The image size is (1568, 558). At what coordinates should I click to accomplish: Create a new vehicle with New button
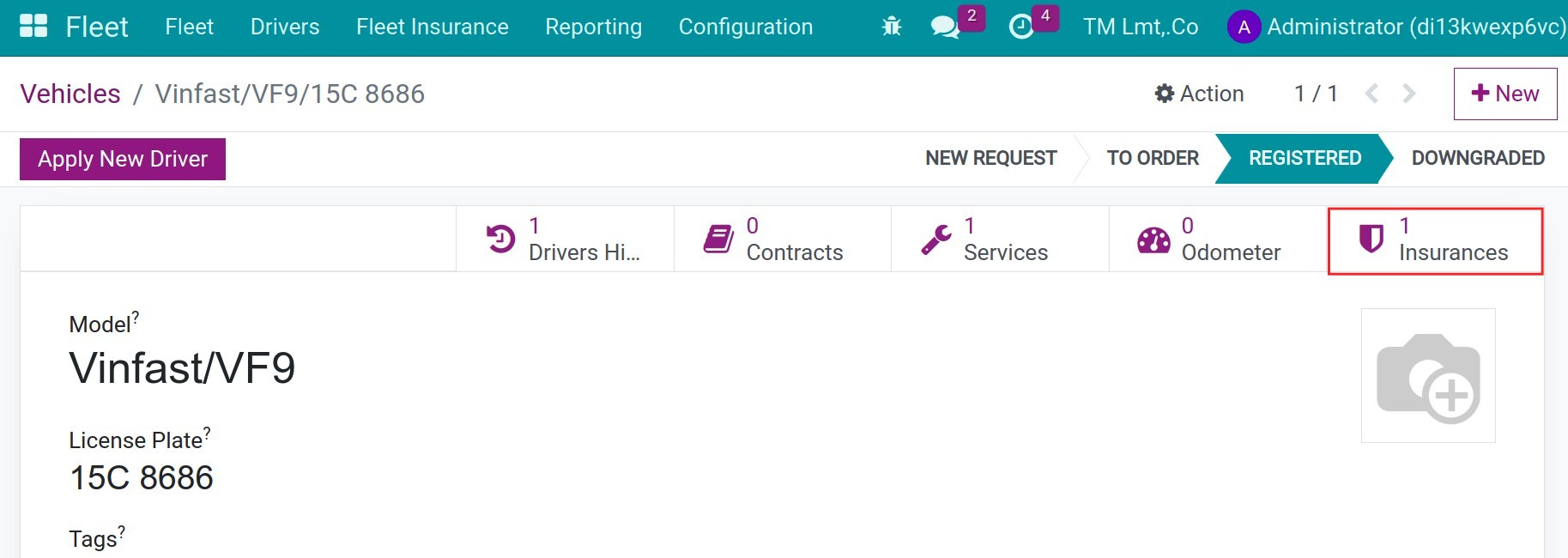(1505, 94)
